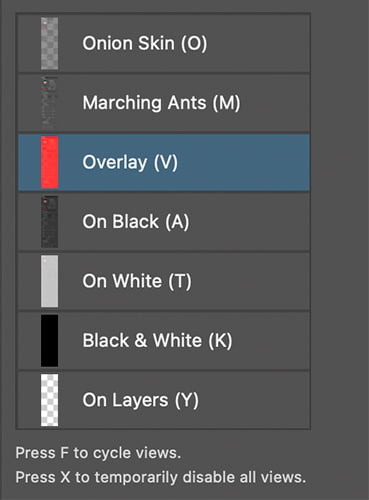Click the On Black preview thumbnail

pyautogui.click(x=49, y=222)
